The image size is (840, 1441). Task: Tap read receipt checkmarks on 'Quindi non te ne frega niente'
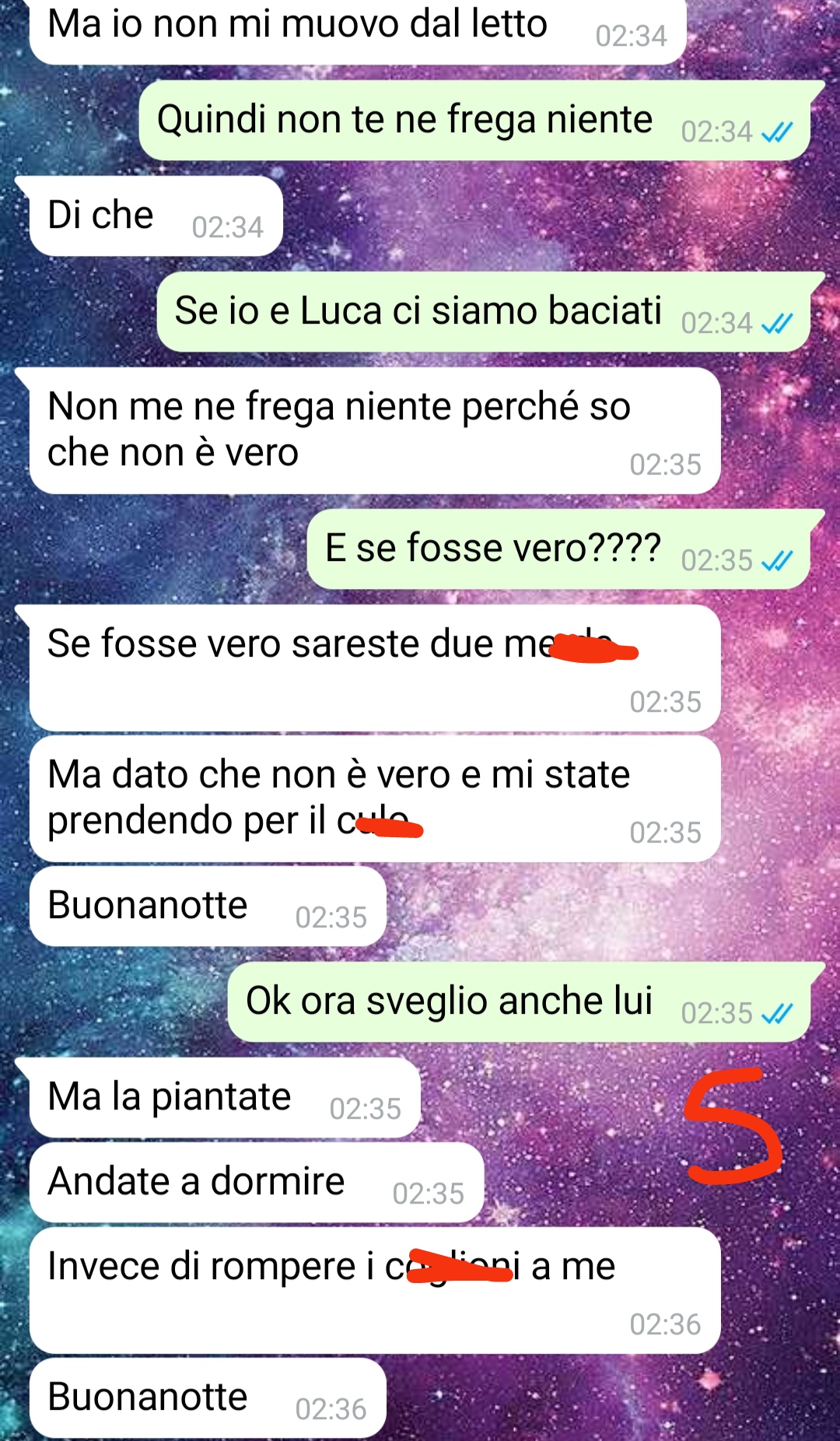pos(776,132)
